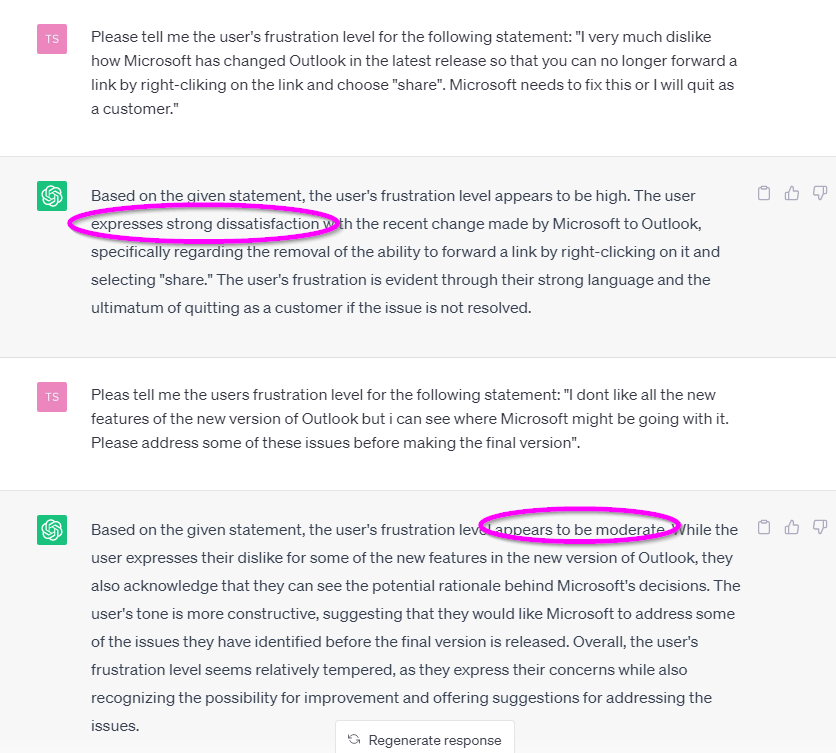Click the second TS user avatar
836x753 pixels.
tap(52, 397)
